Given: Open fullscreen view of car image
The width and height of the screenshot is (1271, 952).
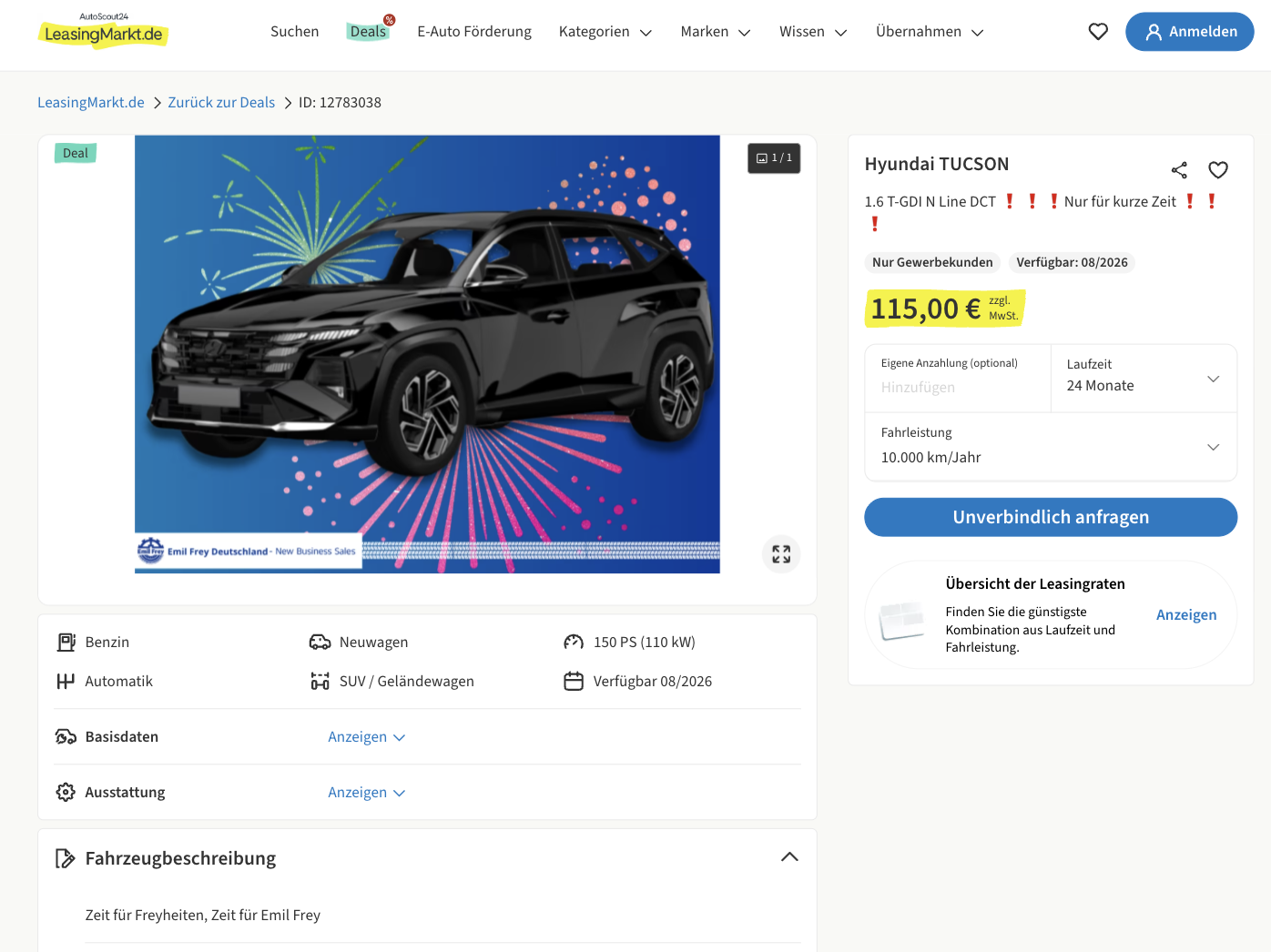Looking at the screenshot, I should coord(781,554).
